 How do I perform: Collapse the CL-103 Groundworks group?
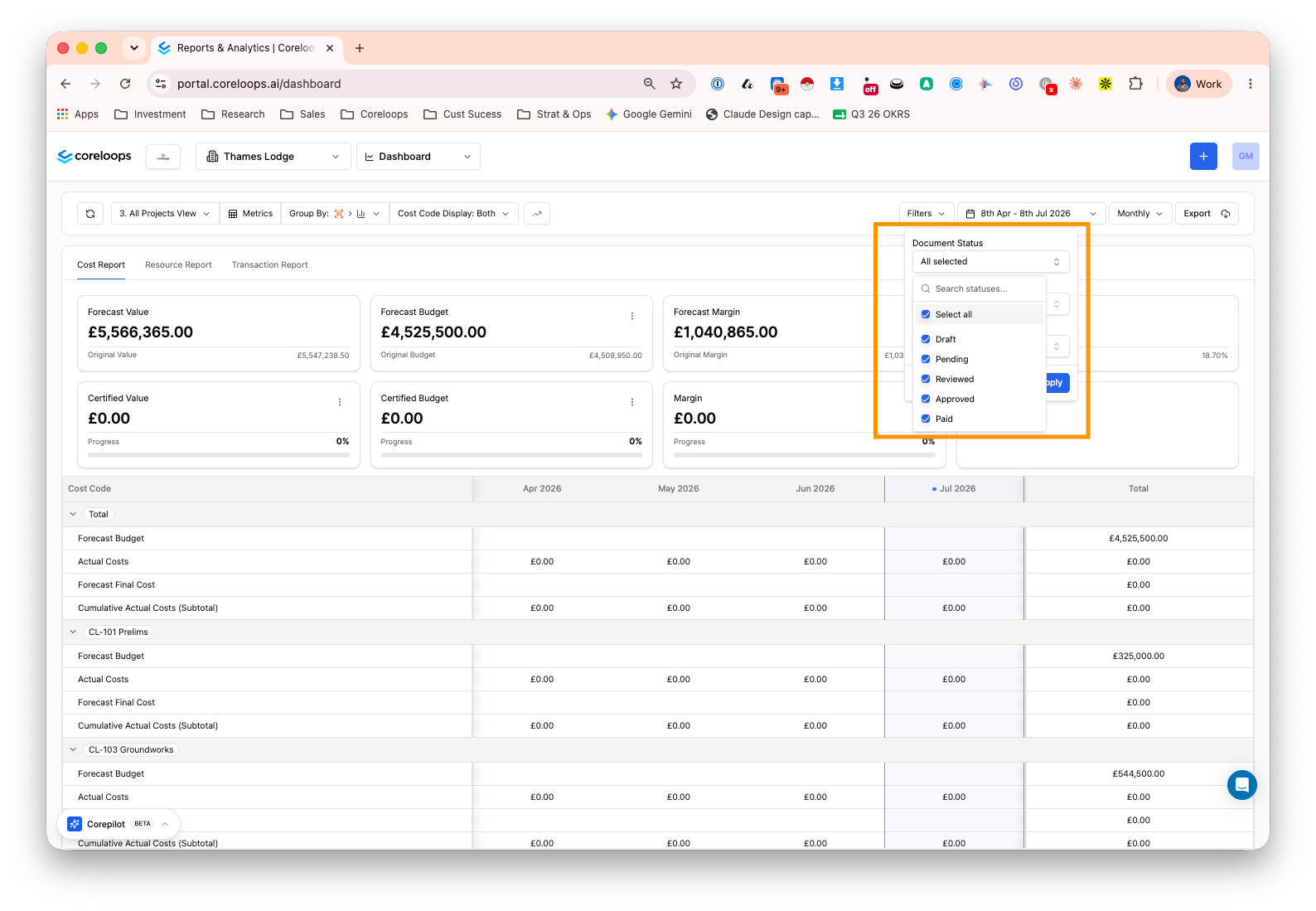pyautogui.click(x=73, y=749)
